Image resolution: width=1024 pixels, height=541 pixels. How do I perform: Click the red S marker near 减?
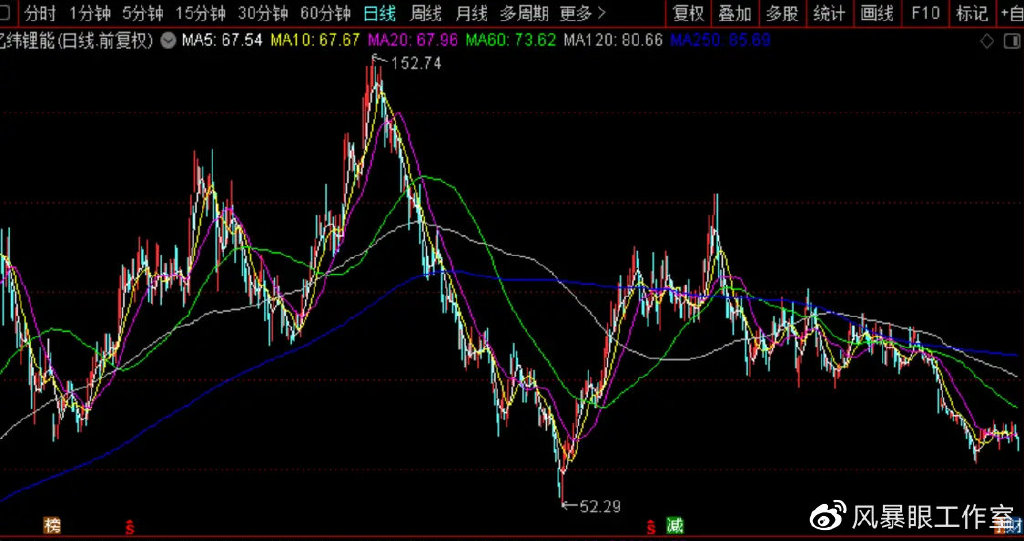(x=651, y=525)
